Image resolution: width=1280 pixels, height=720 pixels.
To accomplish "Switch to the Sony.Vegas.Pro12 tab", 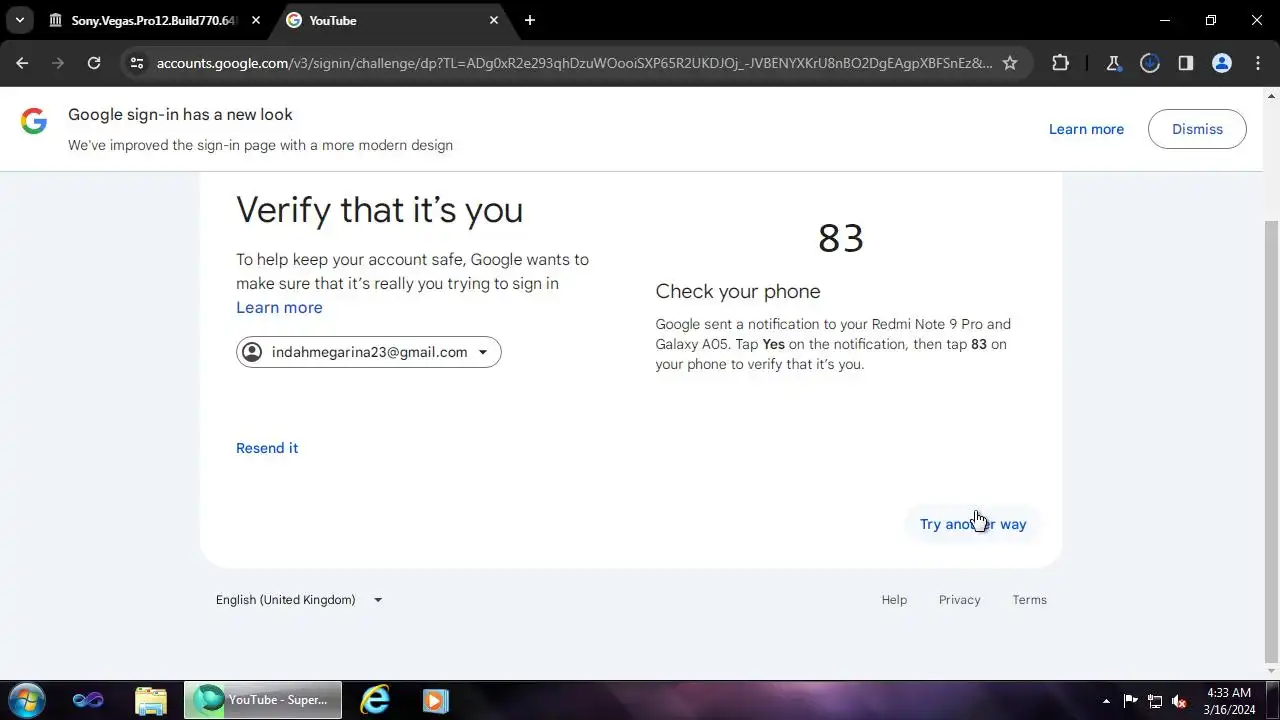I will pyautogui.click(x=155, y=20).
